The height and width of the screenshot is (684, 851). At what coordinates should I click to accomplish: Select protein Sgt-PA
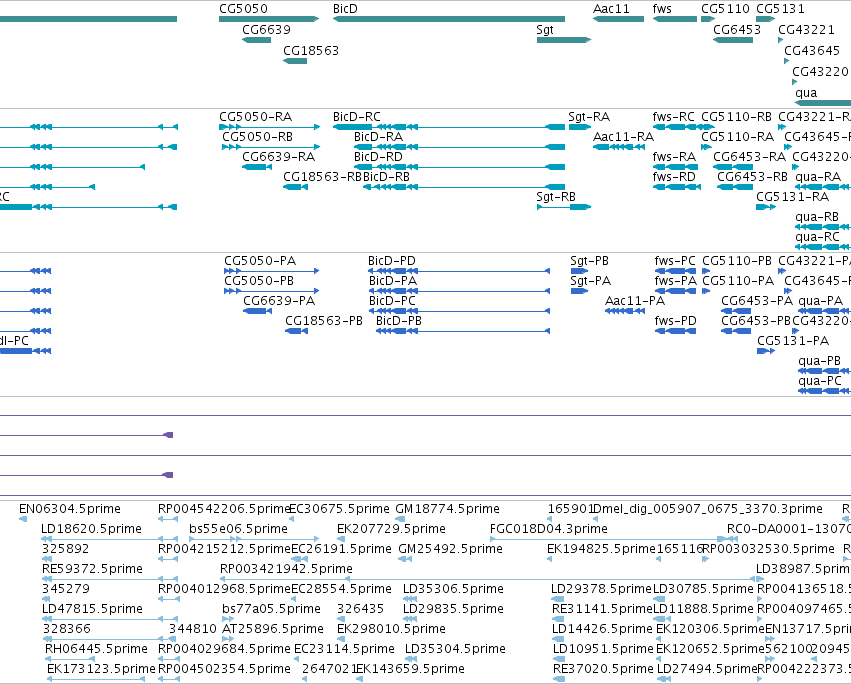coord(579,291)
